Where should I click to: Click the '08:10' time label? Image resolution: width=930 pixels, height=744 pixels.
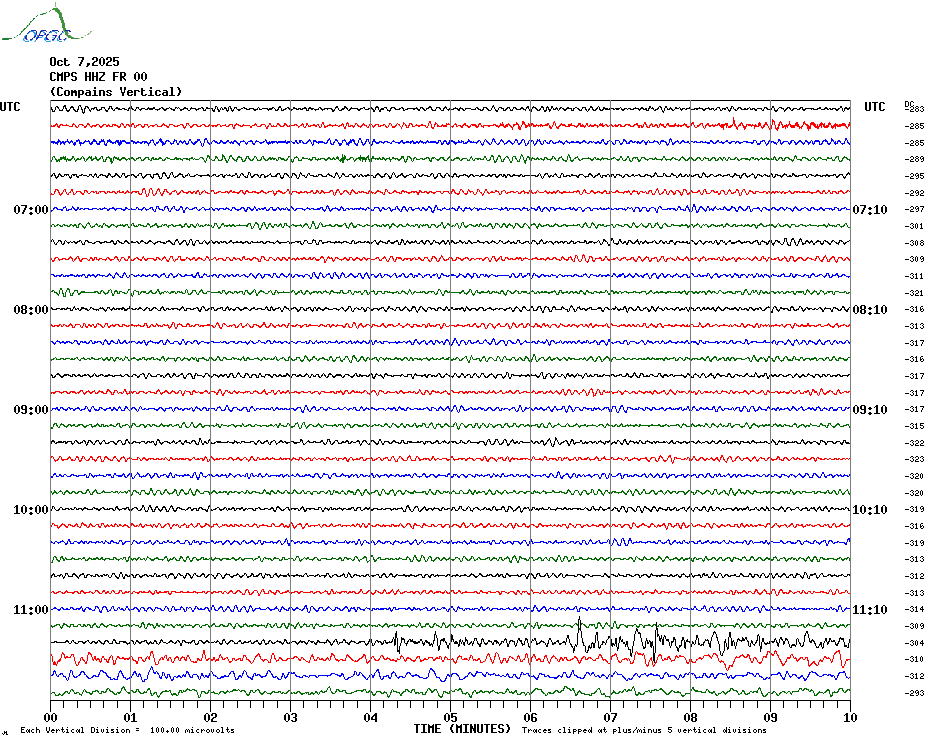click(870, 310)
